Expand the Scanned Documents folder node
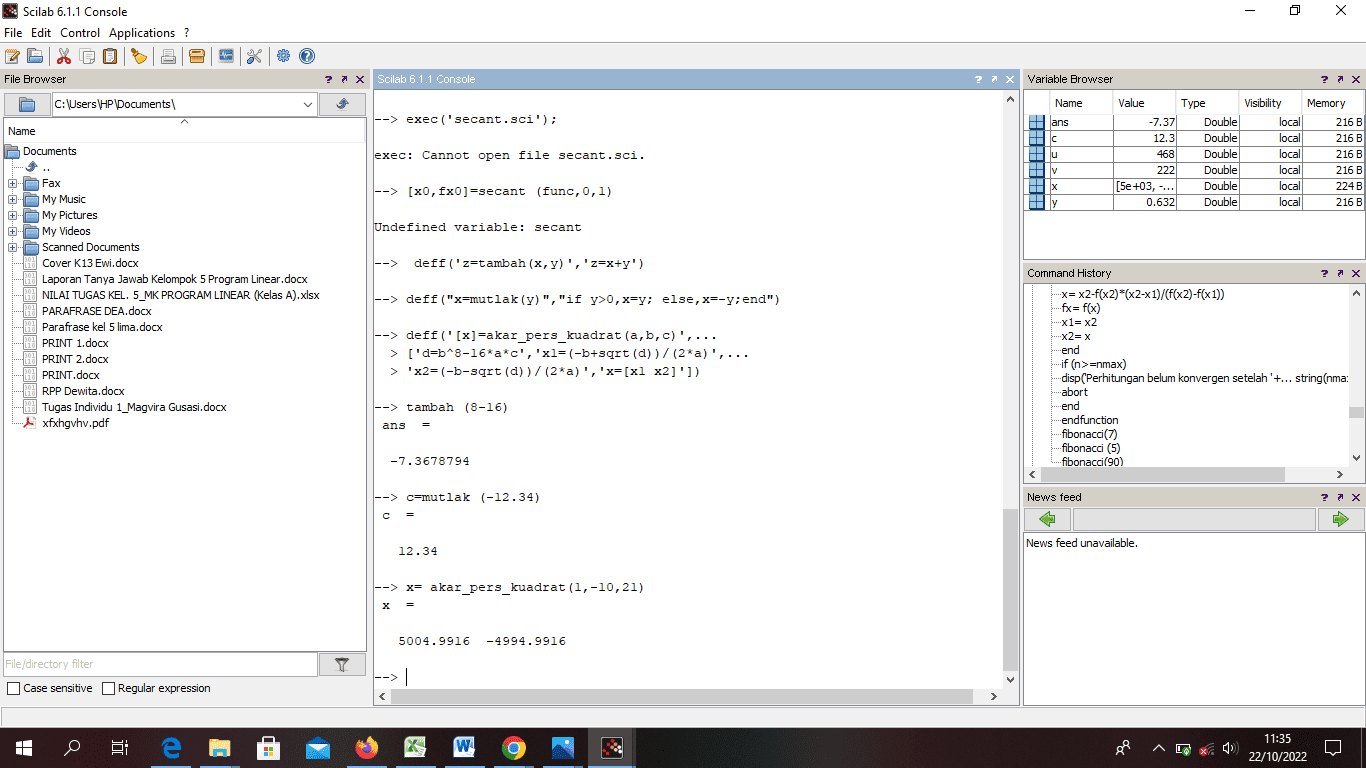The width and height of the screenshot is (1366, 768). tap(12, 247)
